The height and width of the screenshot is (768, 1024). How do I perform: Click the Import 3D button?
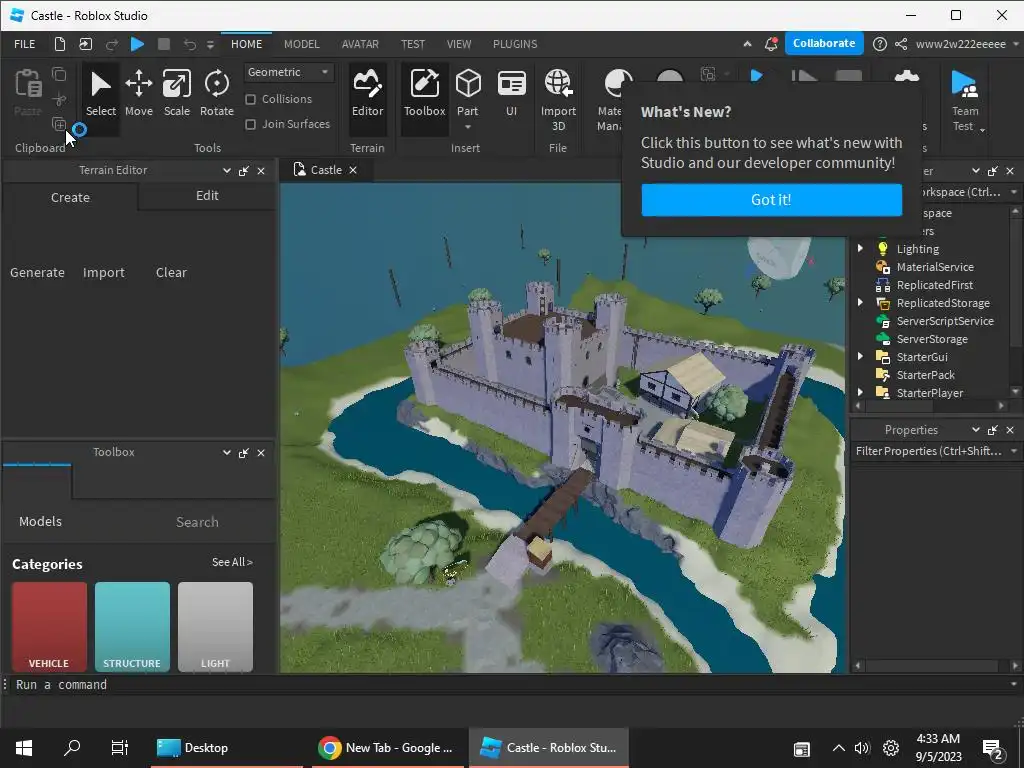tap(558, 99)
